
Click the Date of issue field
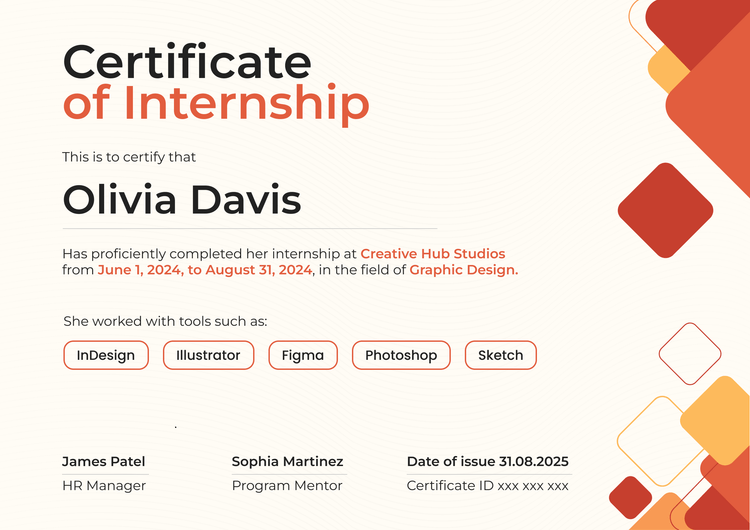tap(487, 461)
